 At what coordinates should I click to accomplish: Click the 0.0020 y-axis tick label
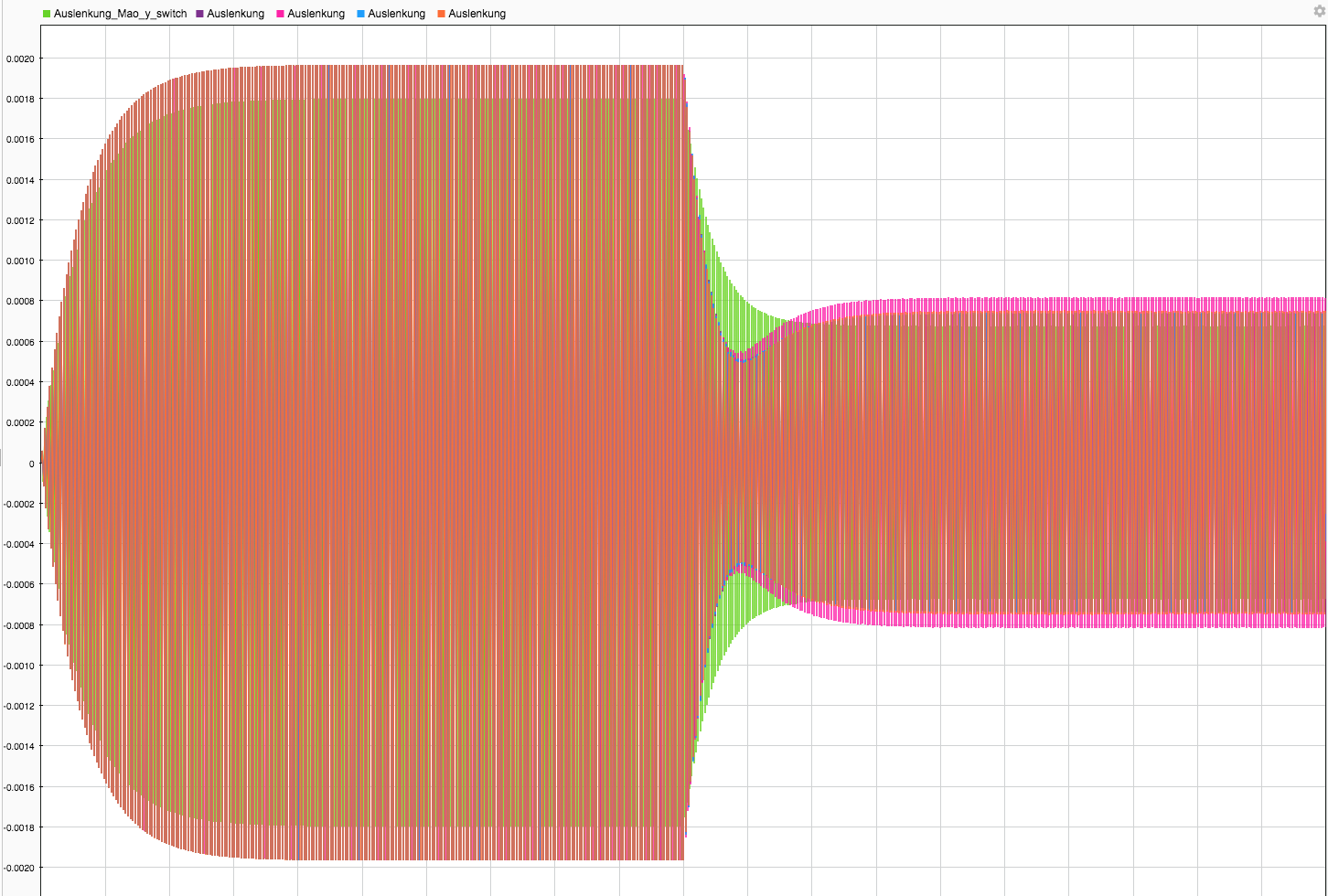(x=20, y=59)
